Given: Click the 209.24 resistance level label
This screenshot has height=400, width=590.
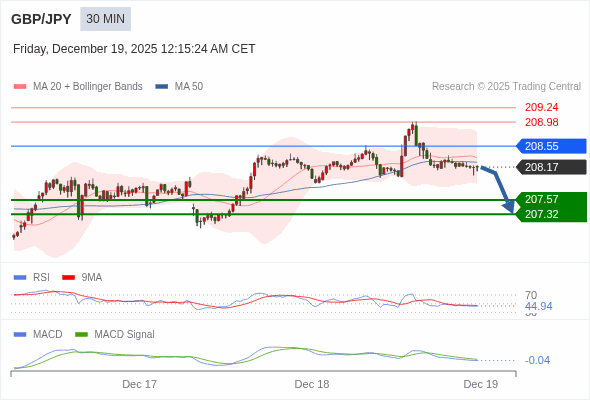Looking at the screenshot, I should 541,107.
